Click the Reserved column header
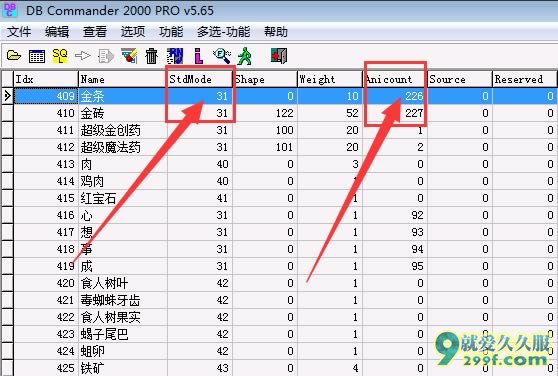Screen dimensions: 558x376 (x=525, y=79)
